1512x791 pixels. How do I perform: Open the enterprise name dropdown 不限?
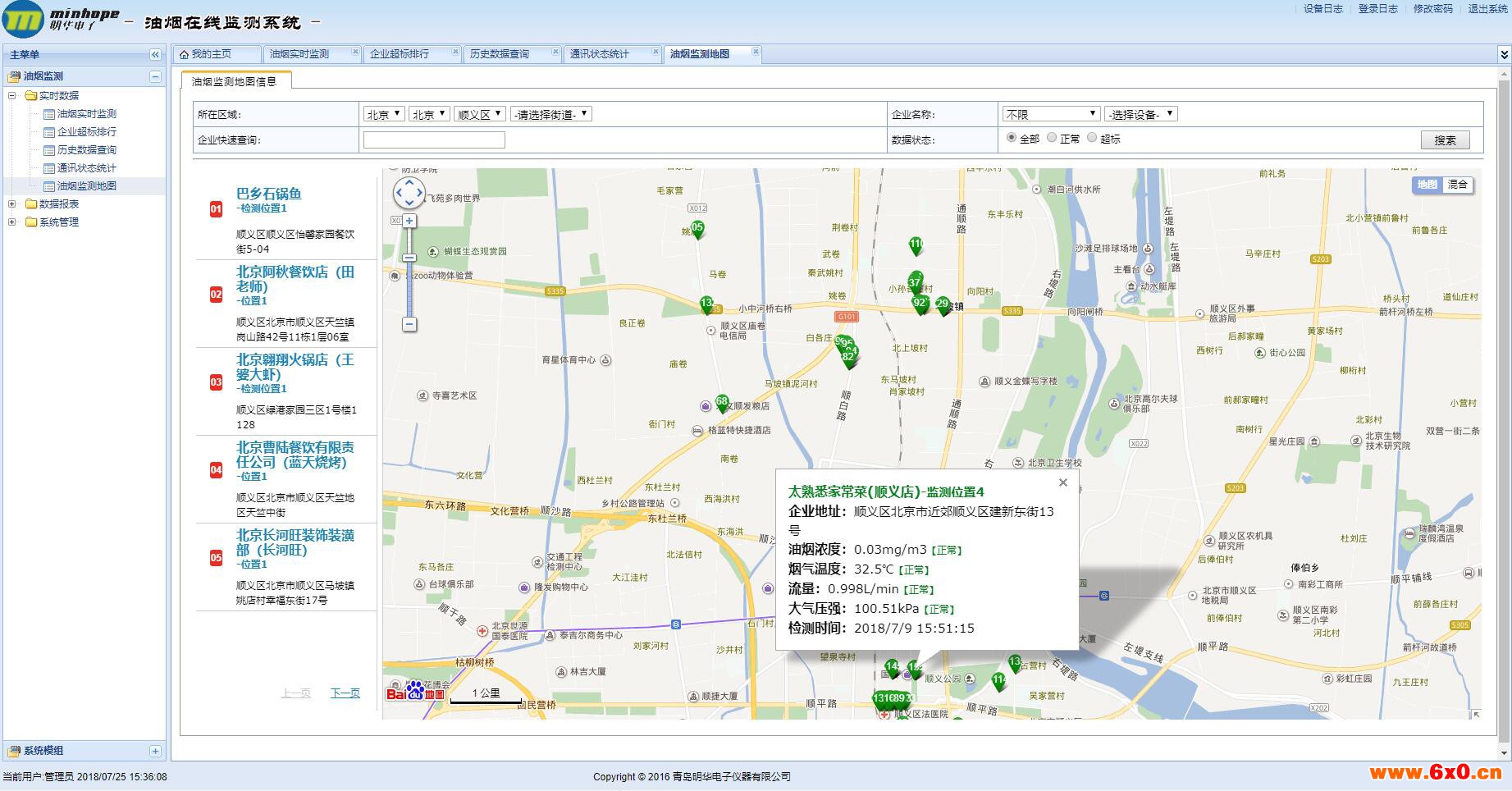(1051, 114)
